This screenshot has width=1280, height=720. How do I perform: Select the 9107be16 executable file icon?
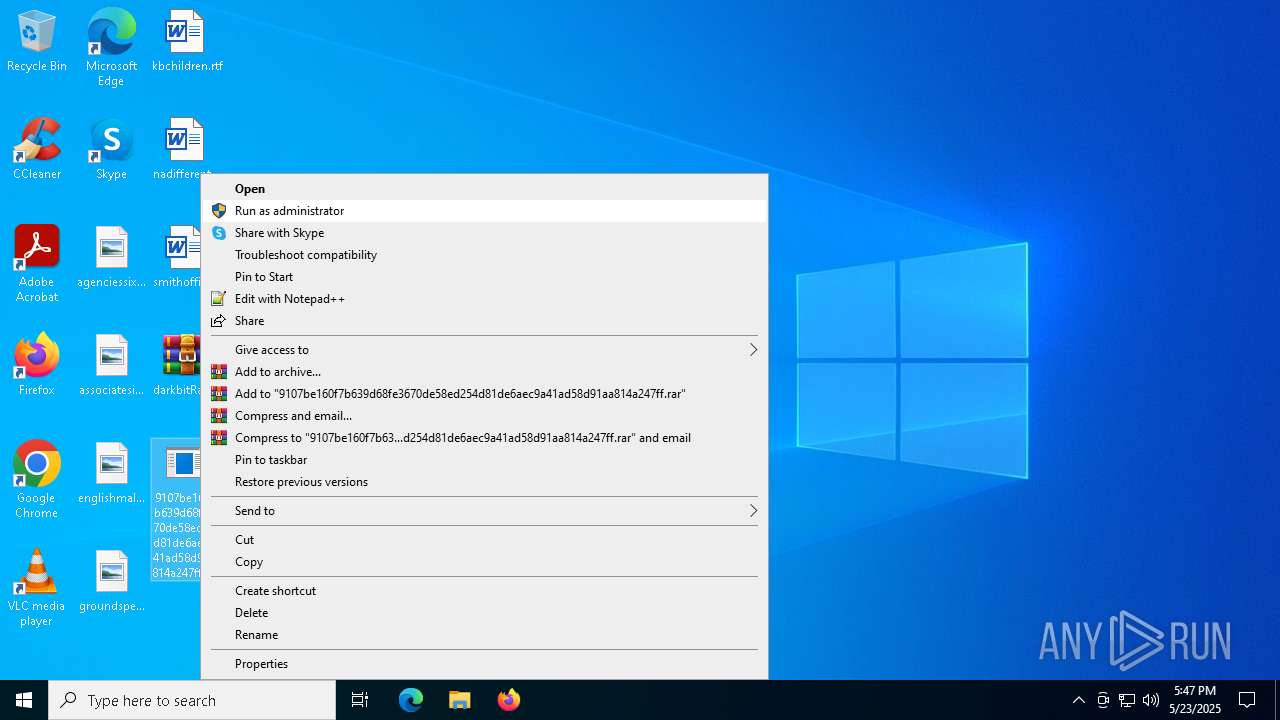coord(176,510)
